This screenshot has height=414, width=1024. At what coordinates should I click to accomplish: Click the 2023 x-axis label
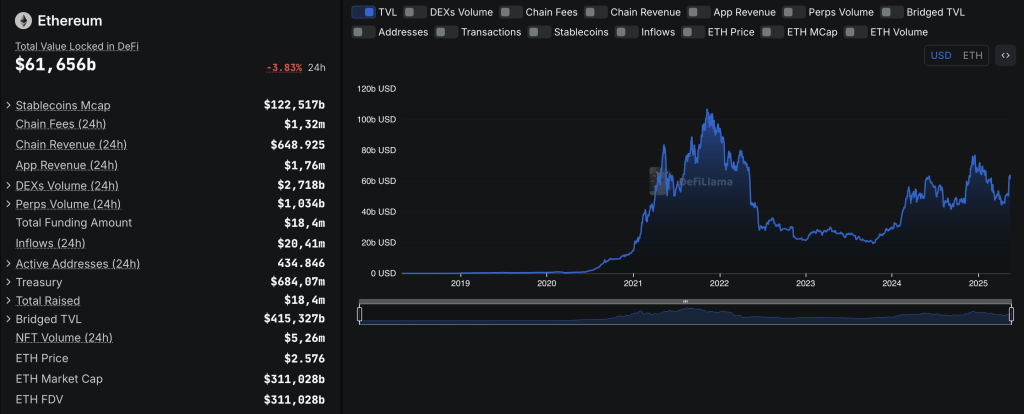(x=805, y=283)
